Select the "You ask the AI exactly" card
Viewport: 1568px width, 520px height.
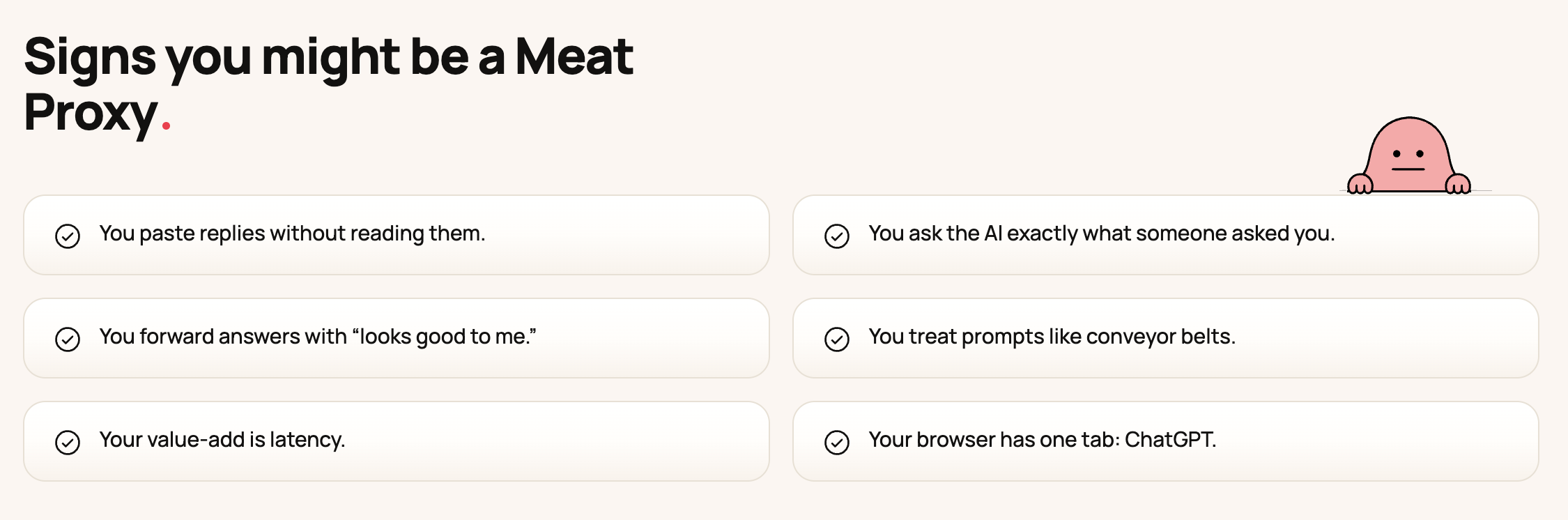[x=1166, y=235]
